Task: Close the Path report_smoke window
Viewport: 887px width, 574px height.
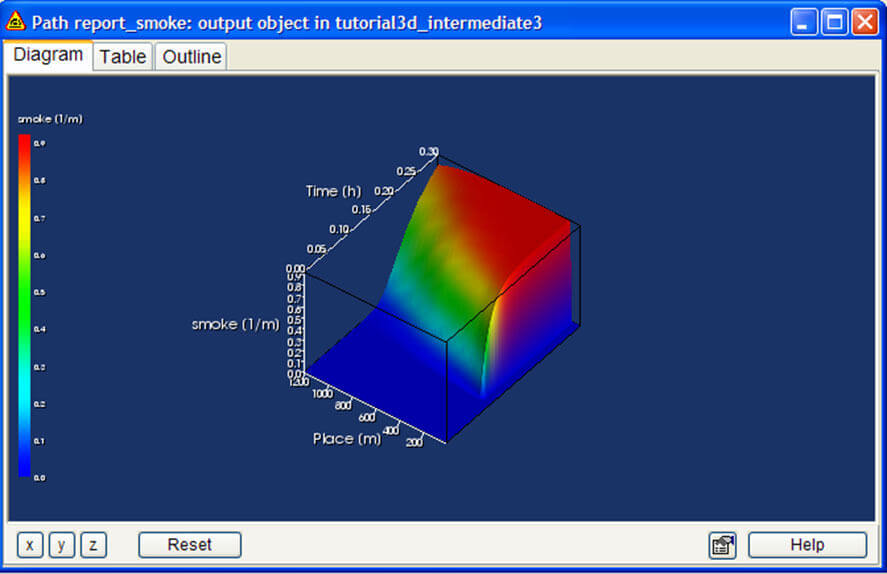Action: [x=864, y=22]
